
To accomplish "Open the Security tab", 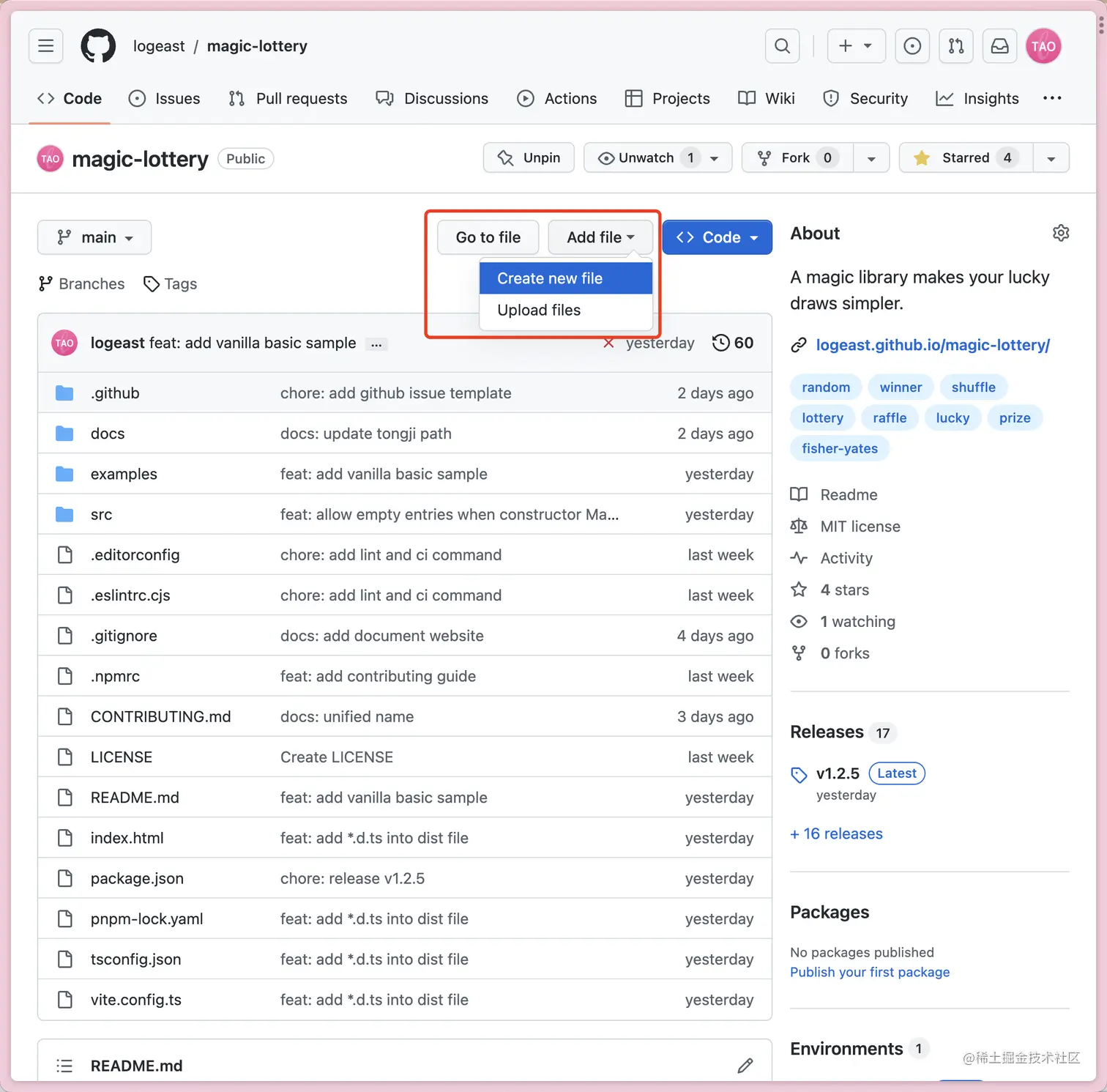I will (x=865, y=98).
